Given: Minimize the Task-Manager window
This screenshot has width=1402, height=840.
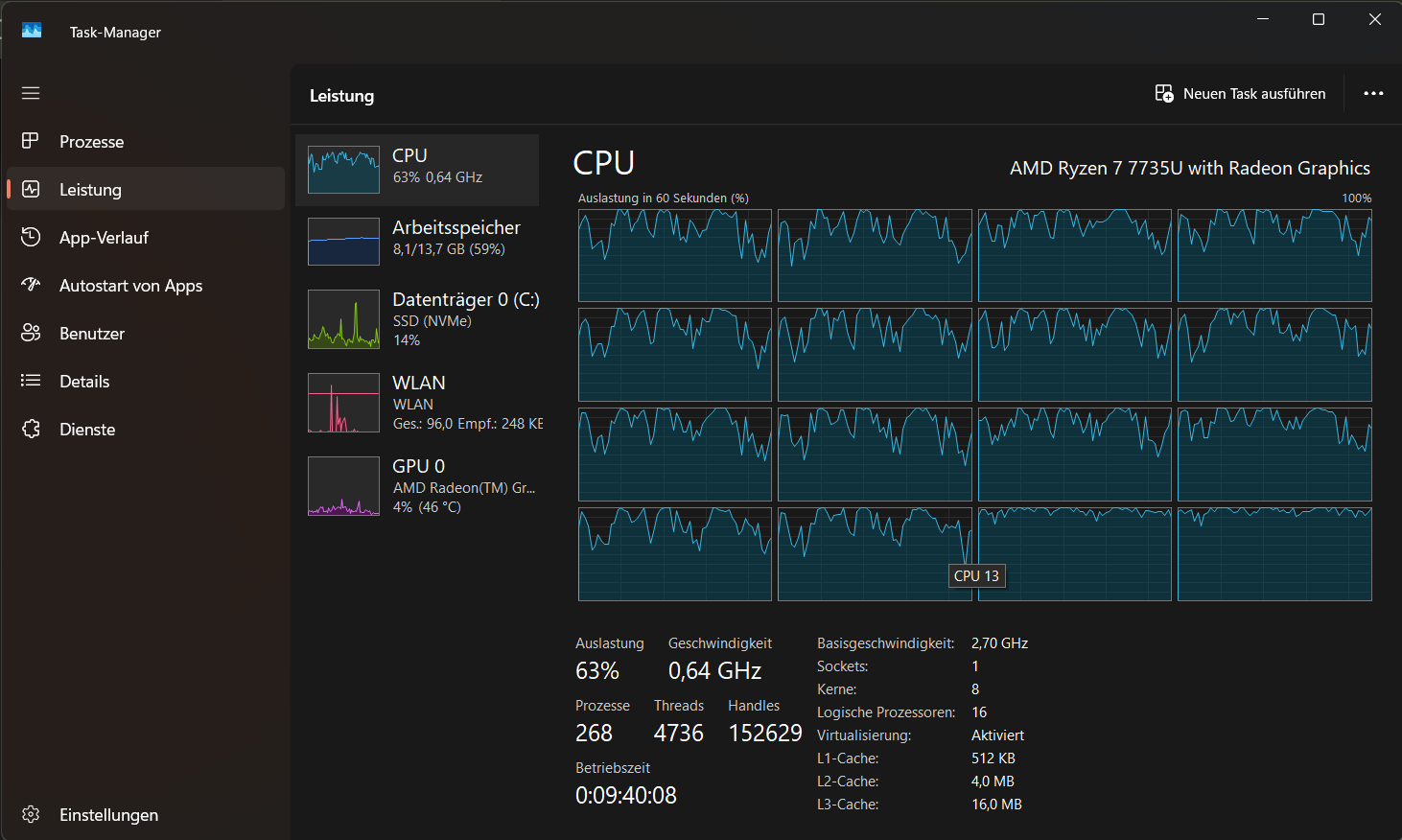Looking at the screenshot, I should click(1263, 19).
